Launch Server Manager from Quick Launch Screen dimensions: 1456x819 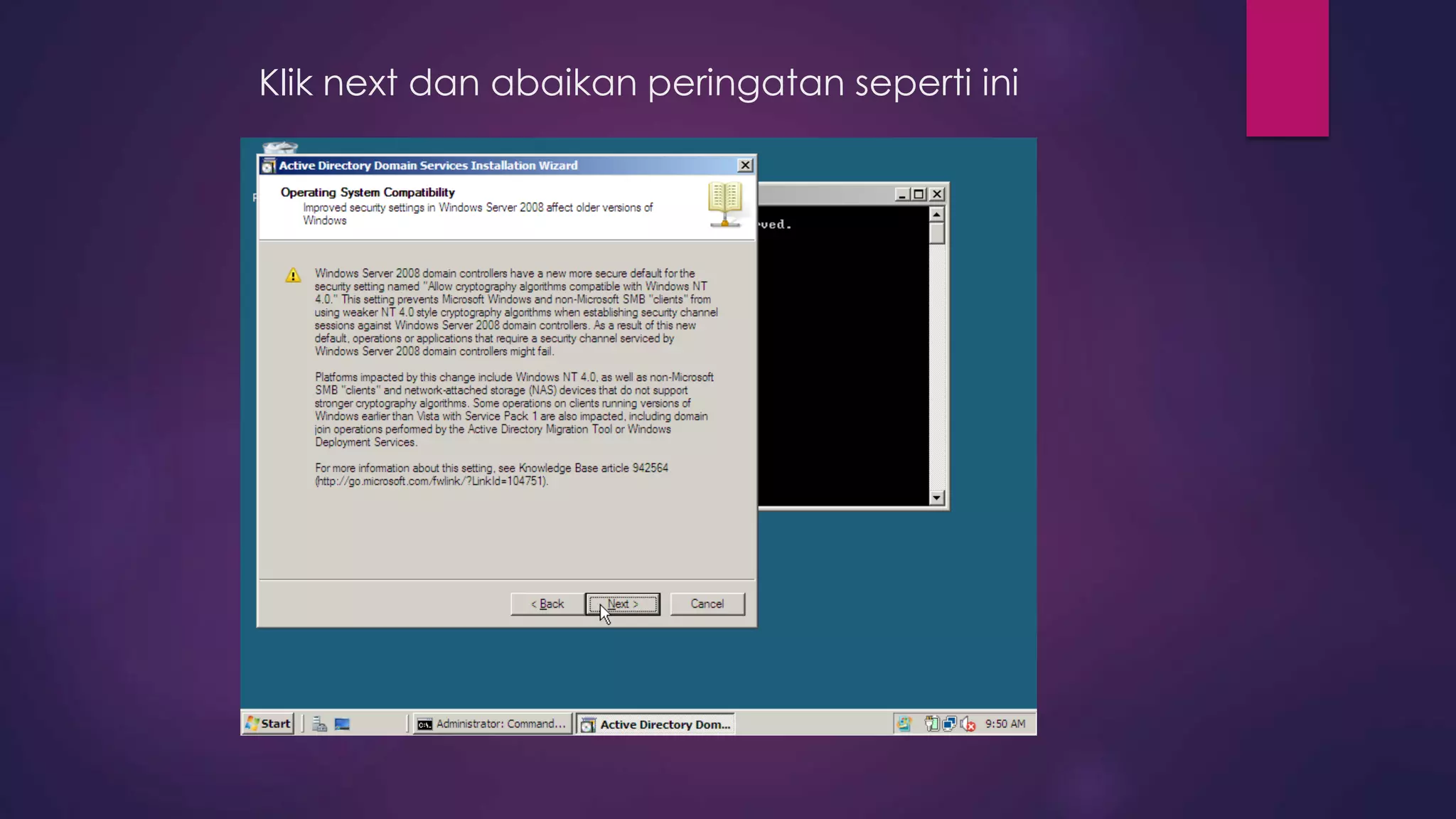point(319,724)
